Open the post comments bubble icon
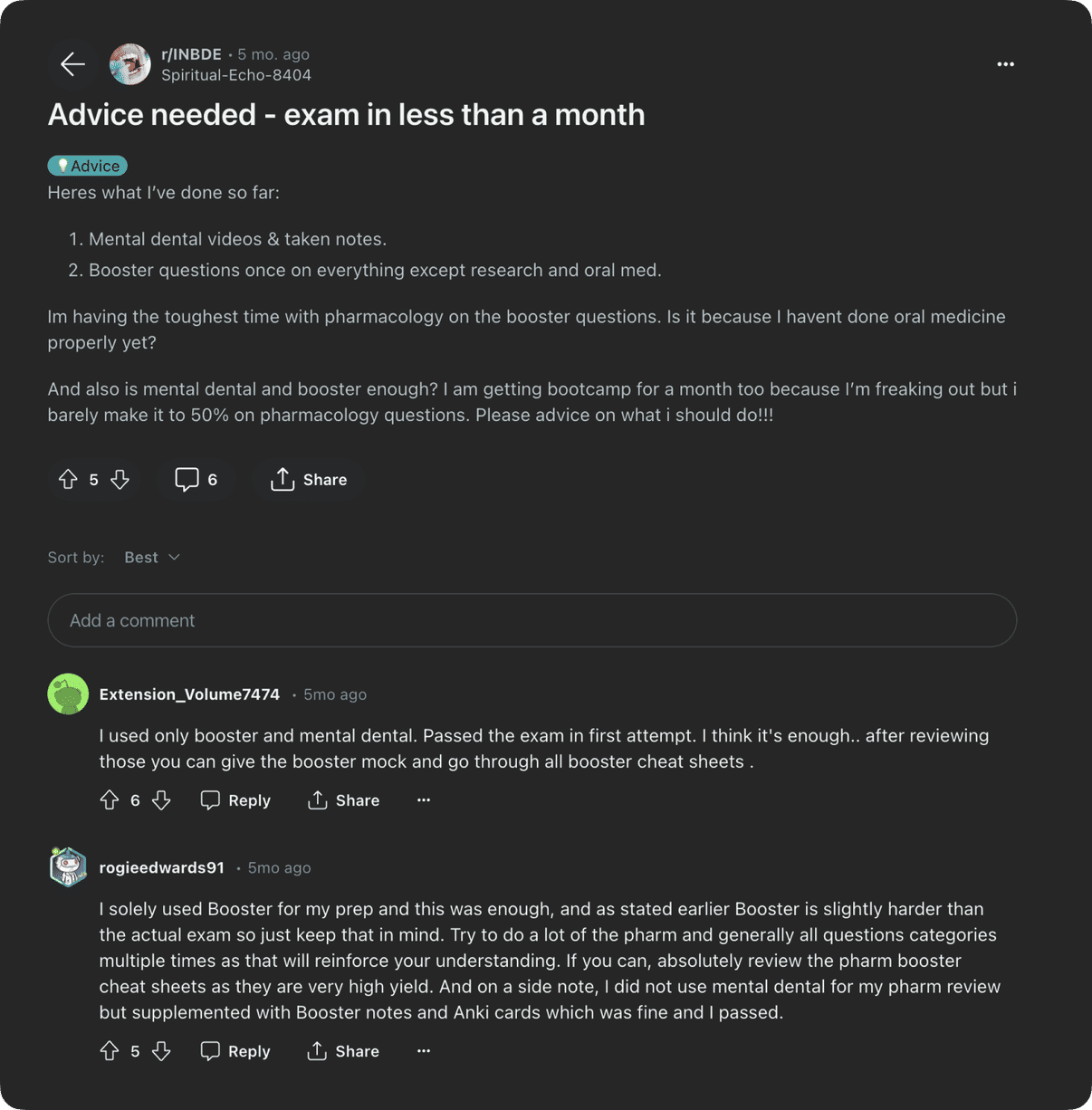 pos(187,479)
